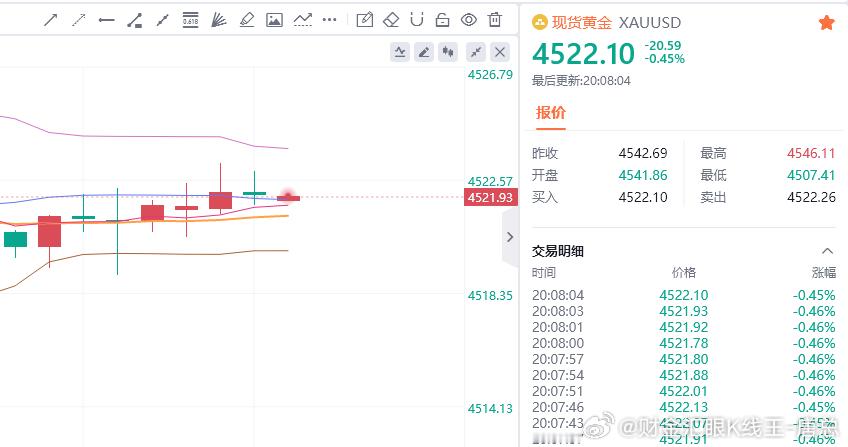This screenshot has height=447, width=848.
Task: Select the dashed arrow drawing tool
Action: 79,21
